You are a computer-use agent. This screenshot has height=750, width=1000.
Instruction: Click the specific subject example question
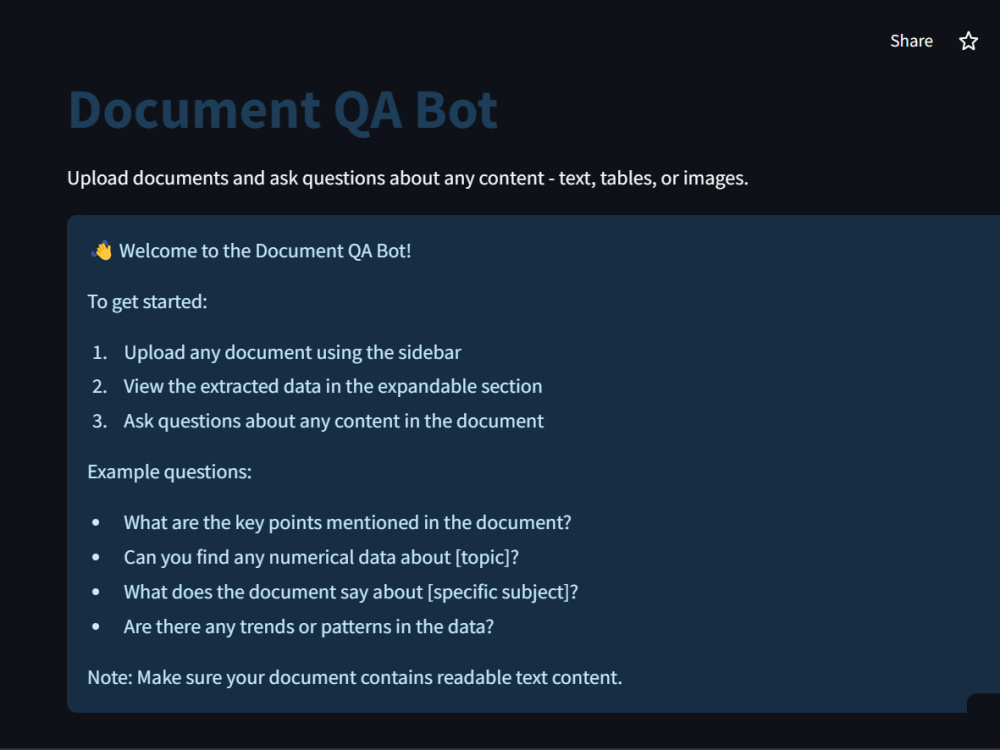click(351, 592)
